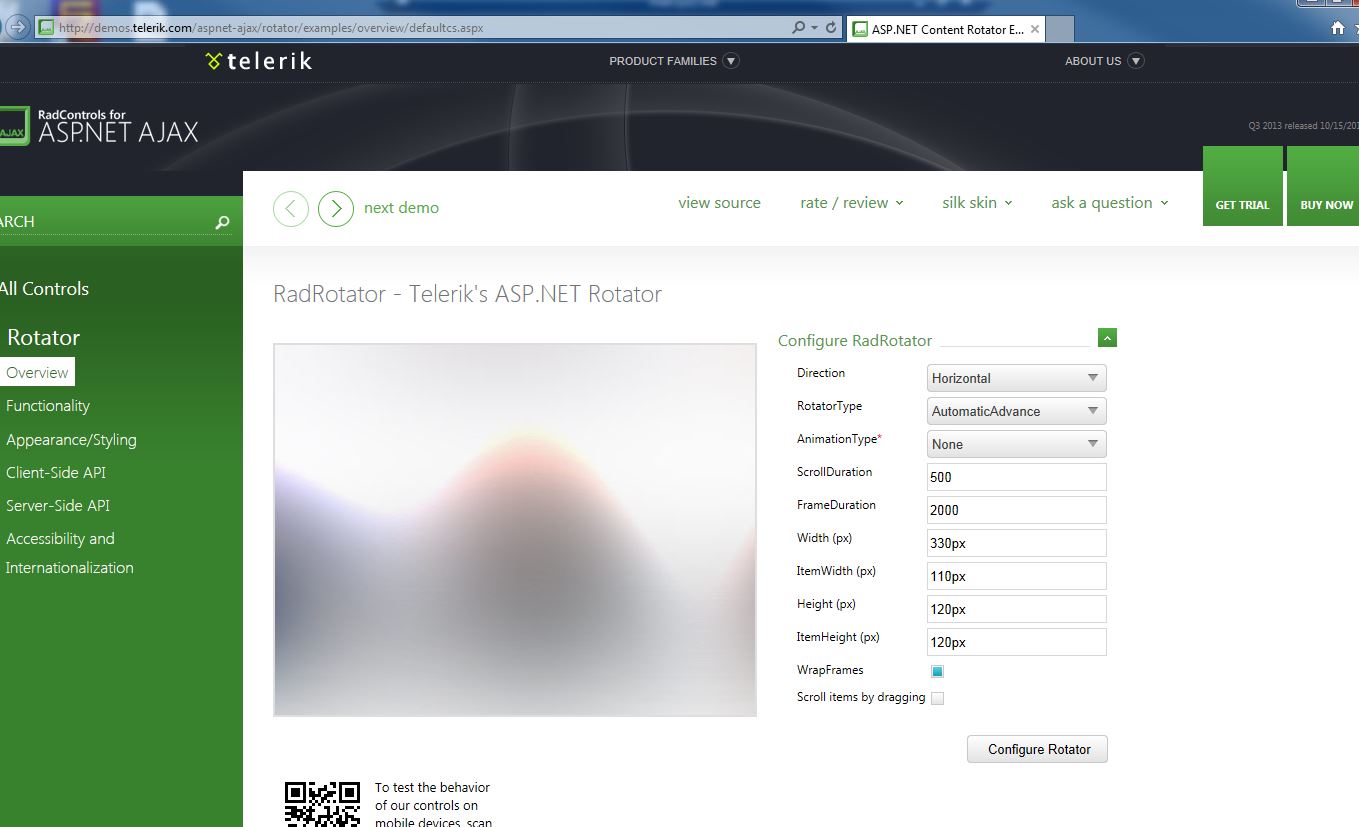Viewport: 1359px width, 827px height.
Task: Open the rate / review dropdown
Action: (852, 203)
